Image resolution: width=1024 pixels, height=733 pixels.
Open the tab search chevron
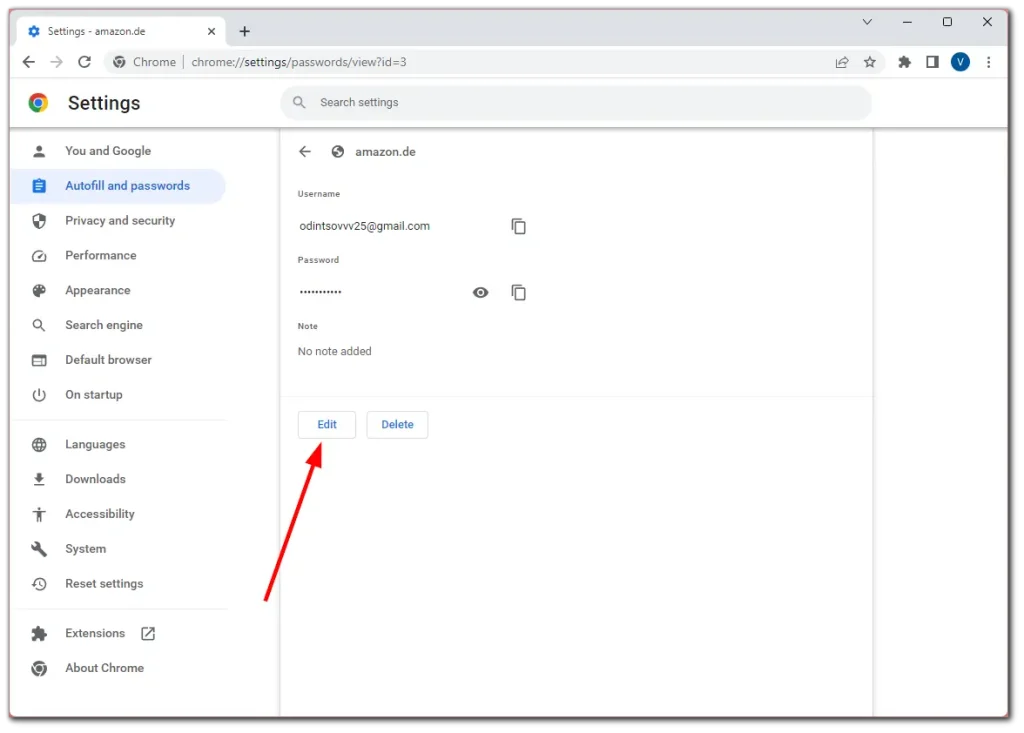[867, 22]
